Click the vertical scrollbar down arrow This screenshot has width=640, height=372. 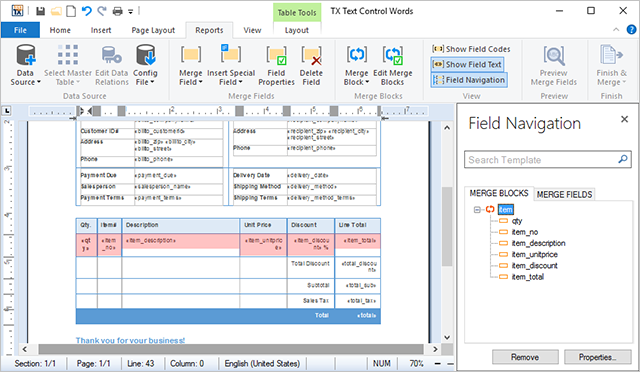point(447,337)
